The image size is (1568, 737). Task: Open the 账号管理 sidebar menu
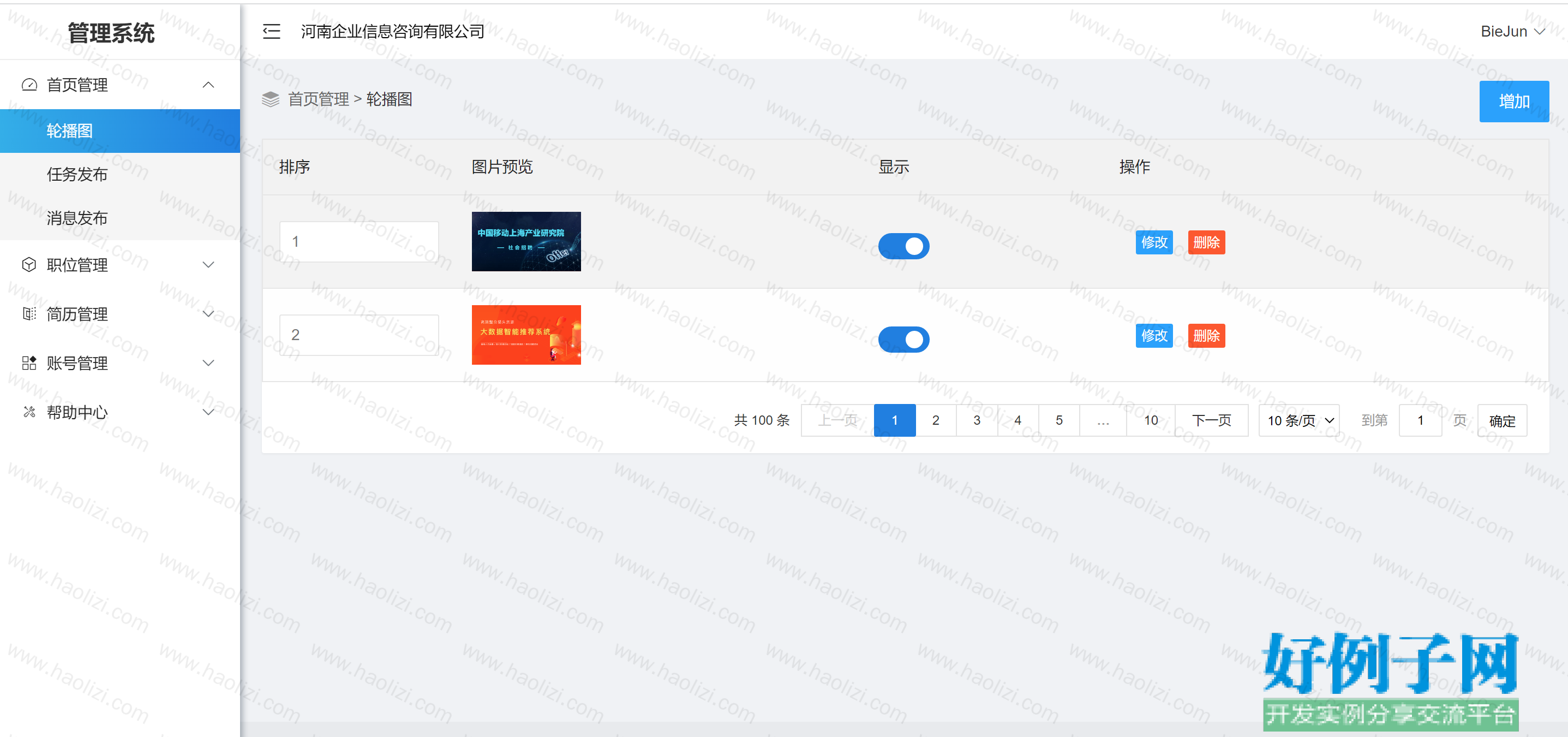[120, 363]
